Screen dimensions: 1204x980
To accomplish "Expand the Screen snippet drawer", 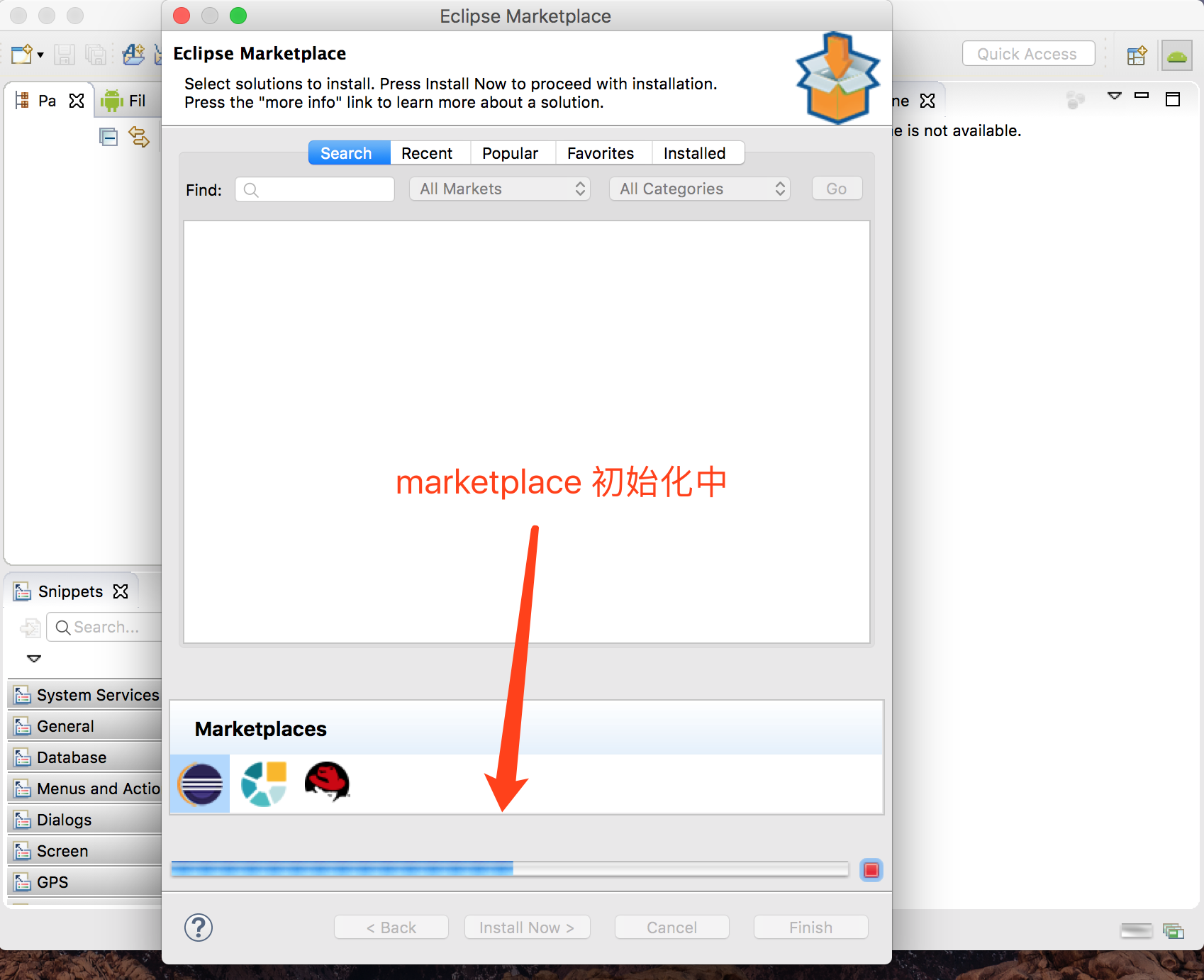I will point(85,851).
